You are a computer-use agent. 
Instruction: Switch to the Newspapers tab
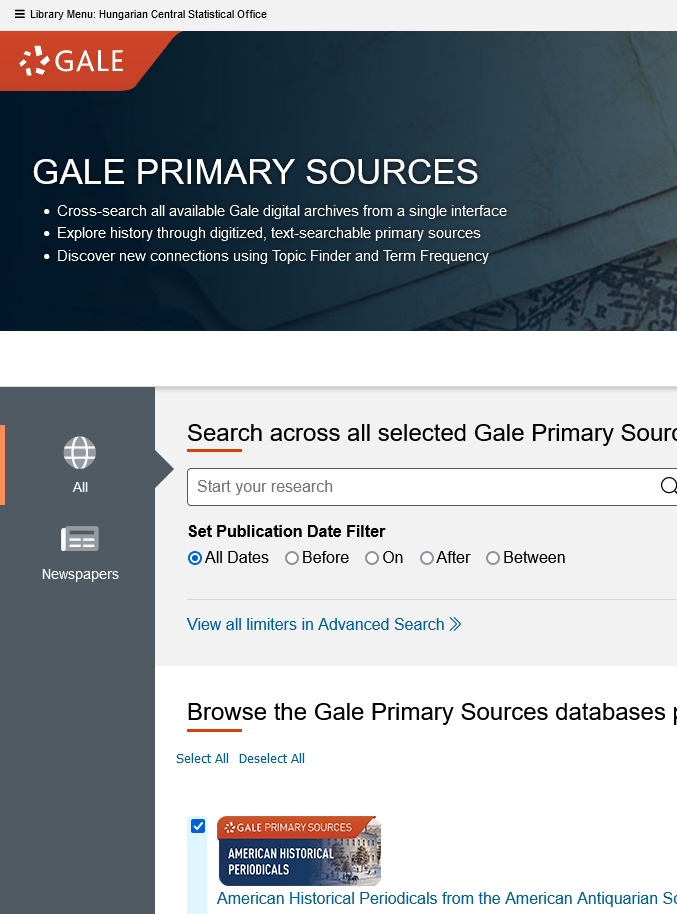(79, 553)
